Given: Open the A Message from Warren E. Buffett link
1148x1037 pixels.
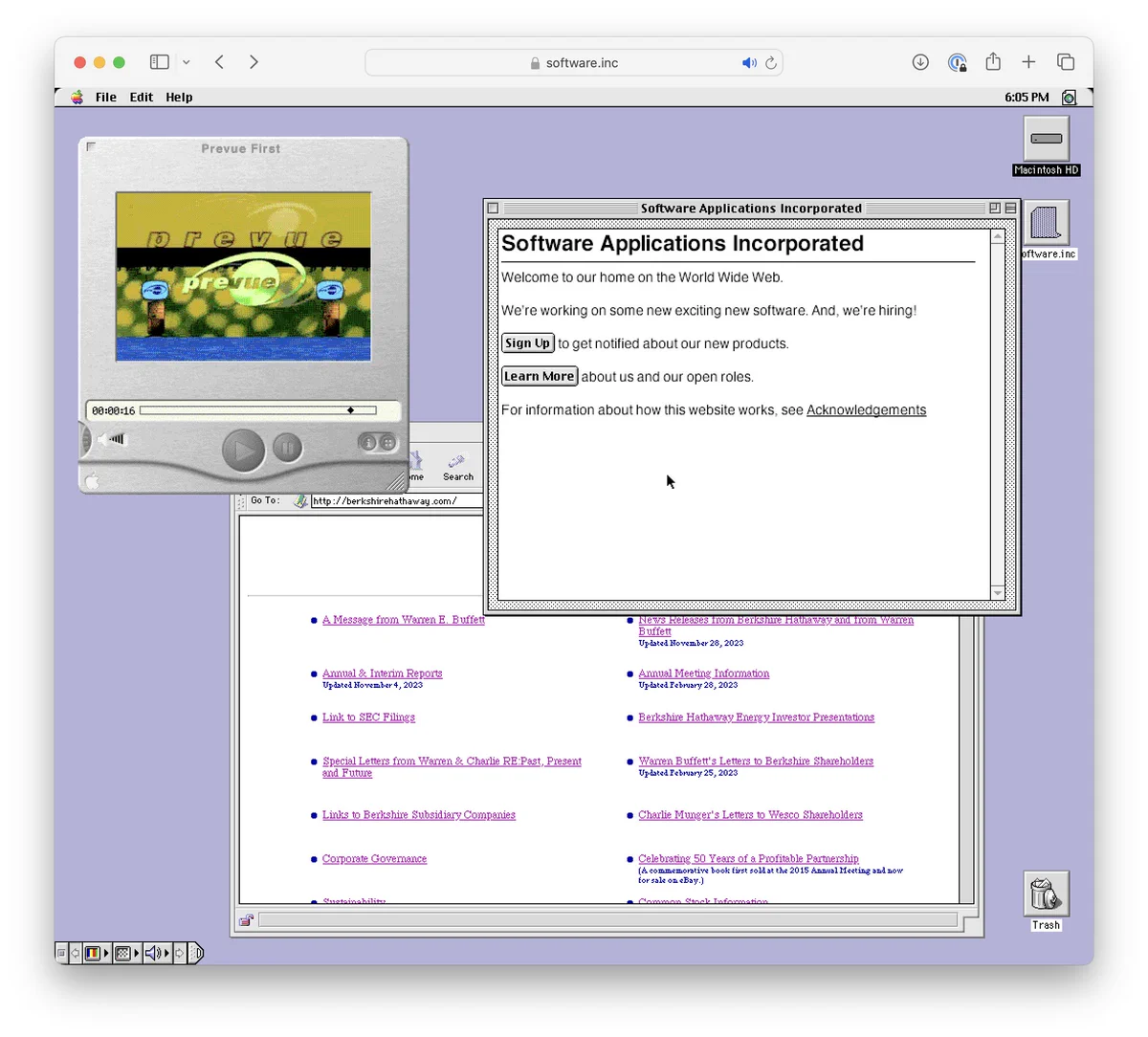Looking at the screenshot, I should tap(403, 620).
